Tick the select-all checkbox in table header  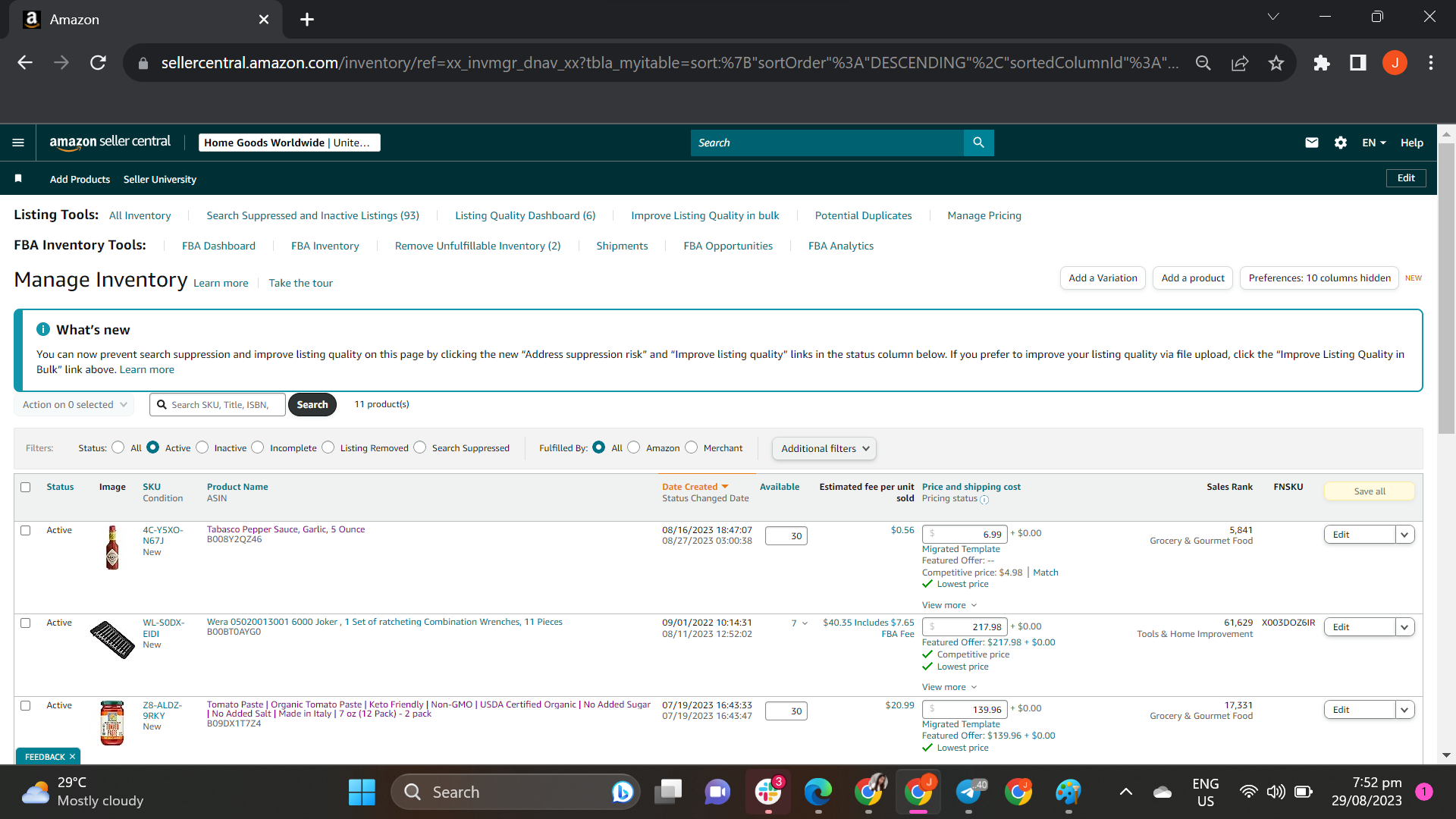point(26,488)
